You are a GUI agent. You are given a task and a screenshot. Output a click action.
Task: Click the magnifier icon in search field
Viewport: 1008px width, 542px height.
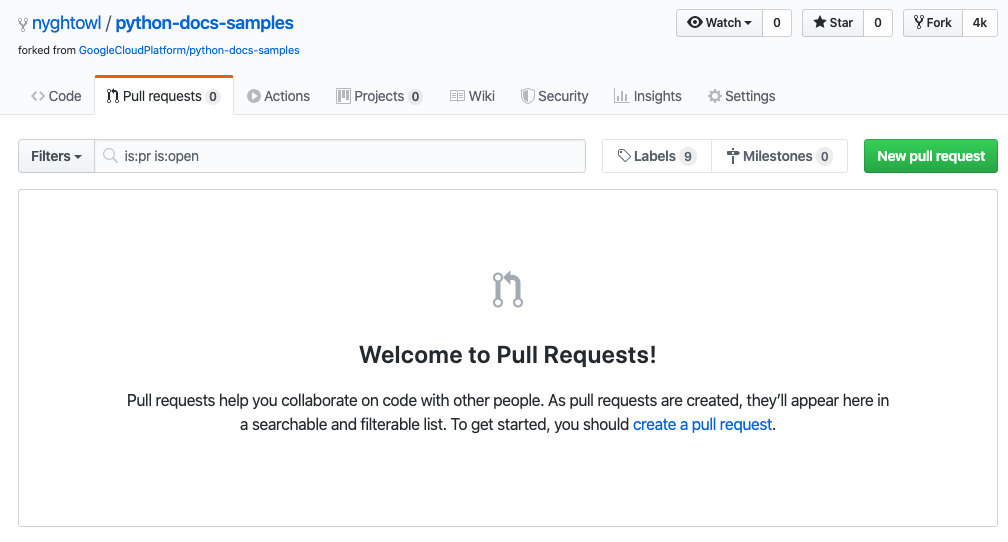(x=111, y=156)
